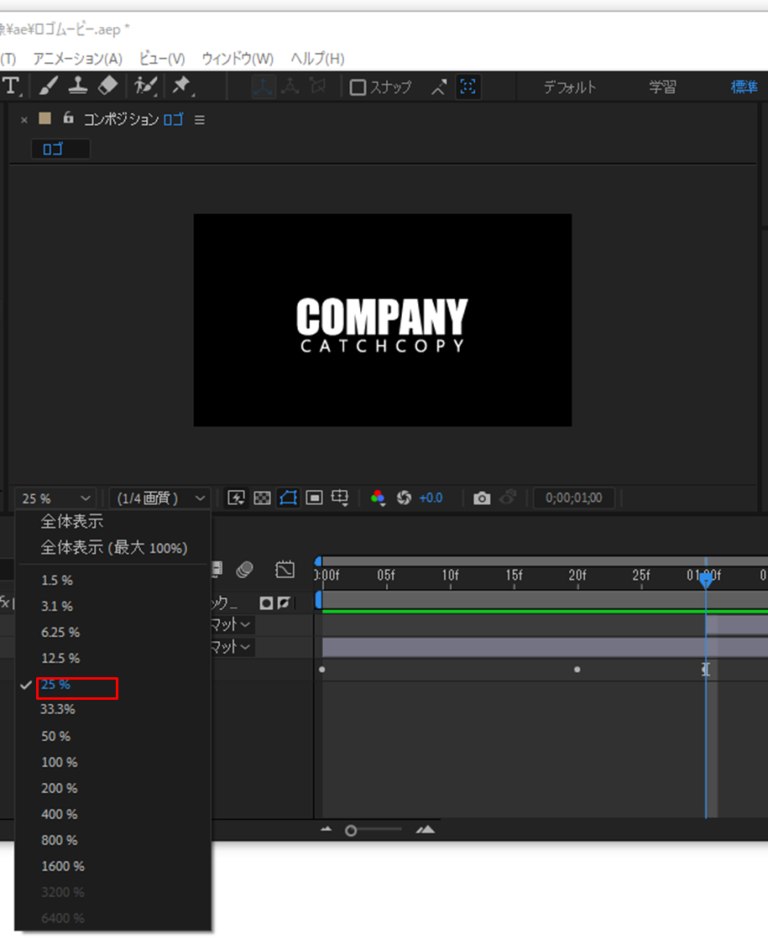Open the show channel color icon
Image resolution: width=768 pixels, height=944 pixels.
(x=378, y=498)
